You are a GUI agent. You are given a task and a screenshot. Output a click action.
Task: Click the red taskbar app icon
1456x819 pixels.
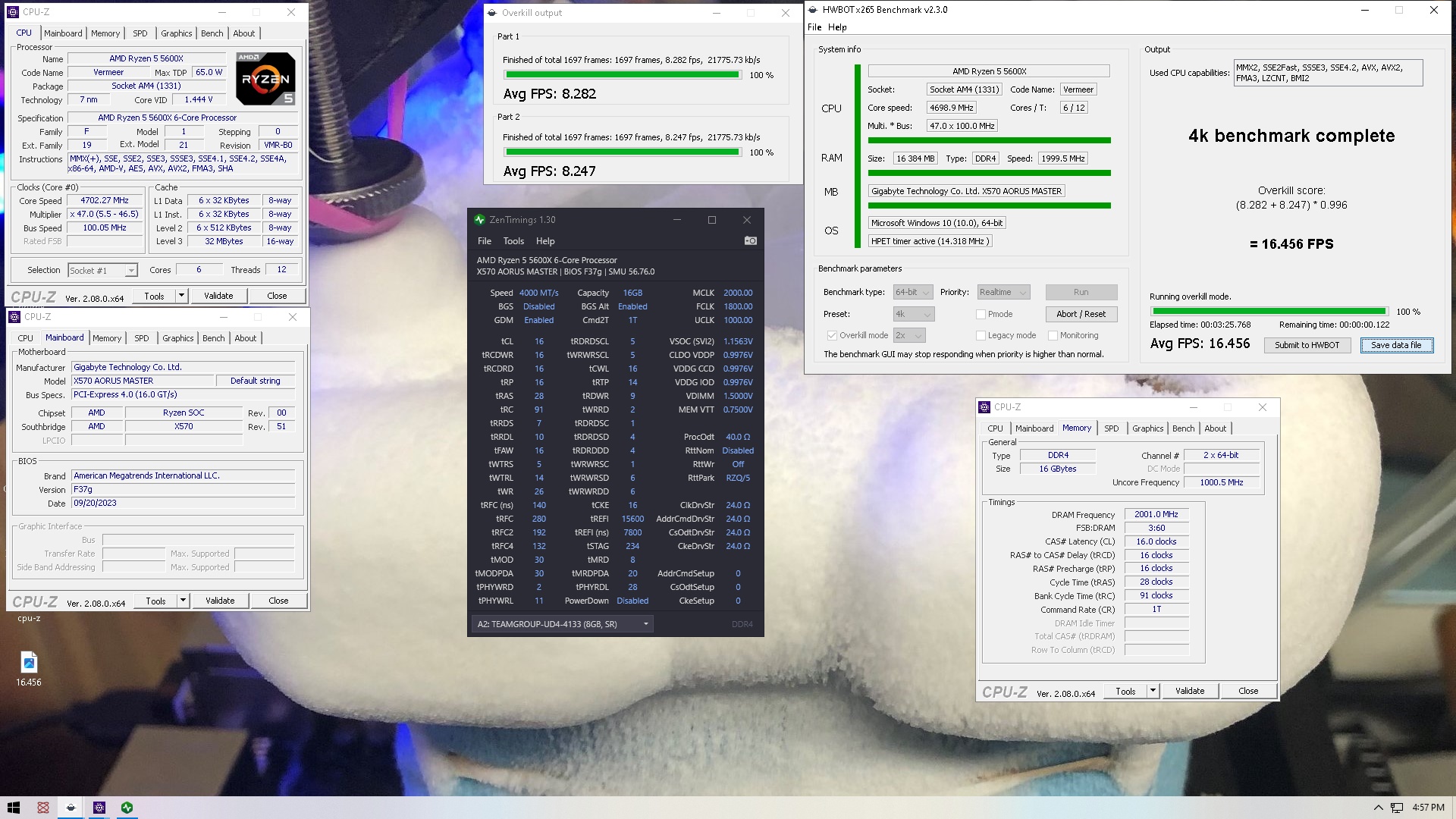point(43,808)
